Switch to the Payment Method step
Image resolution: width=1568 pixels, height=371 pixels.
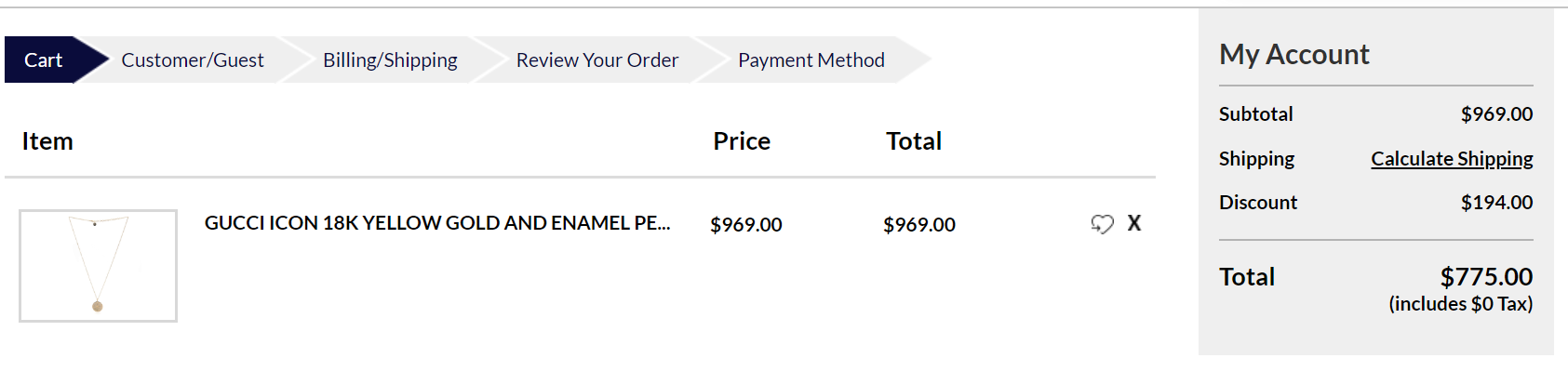[811, 60]
